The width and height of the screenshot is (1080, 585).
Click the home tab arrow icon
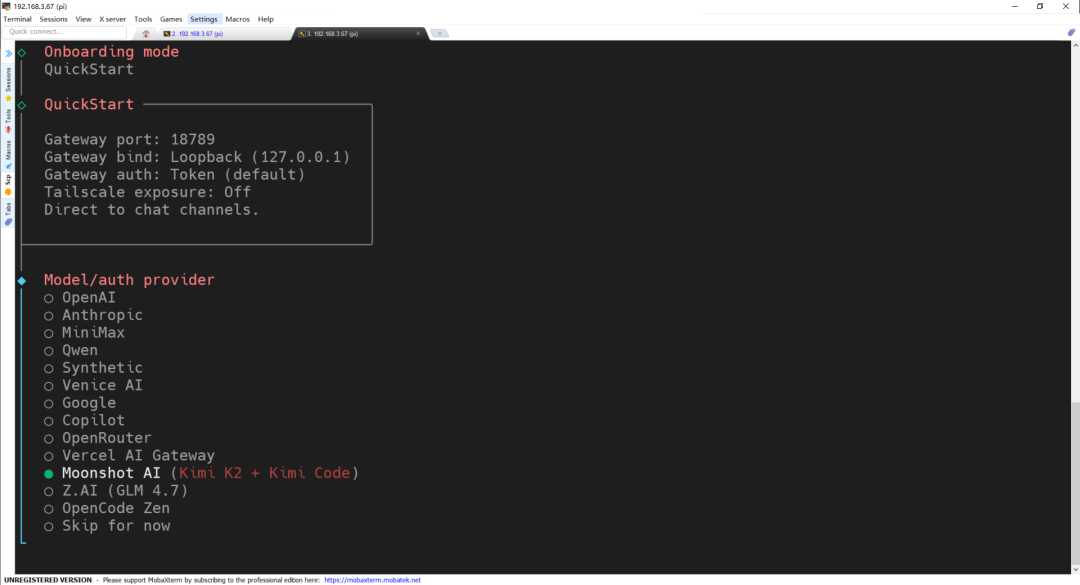click(x=145, y=33)
